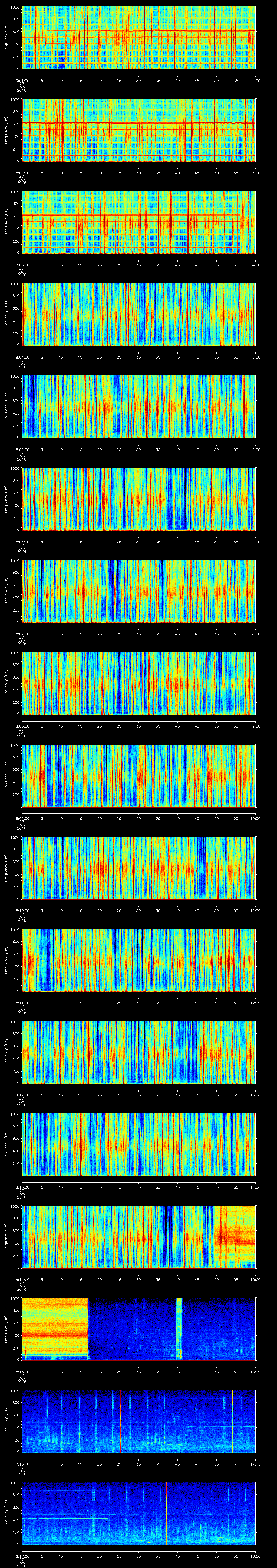
Task: Select the spectrogram panel starting at 8:06:00
Action: [x=139, y=499]
